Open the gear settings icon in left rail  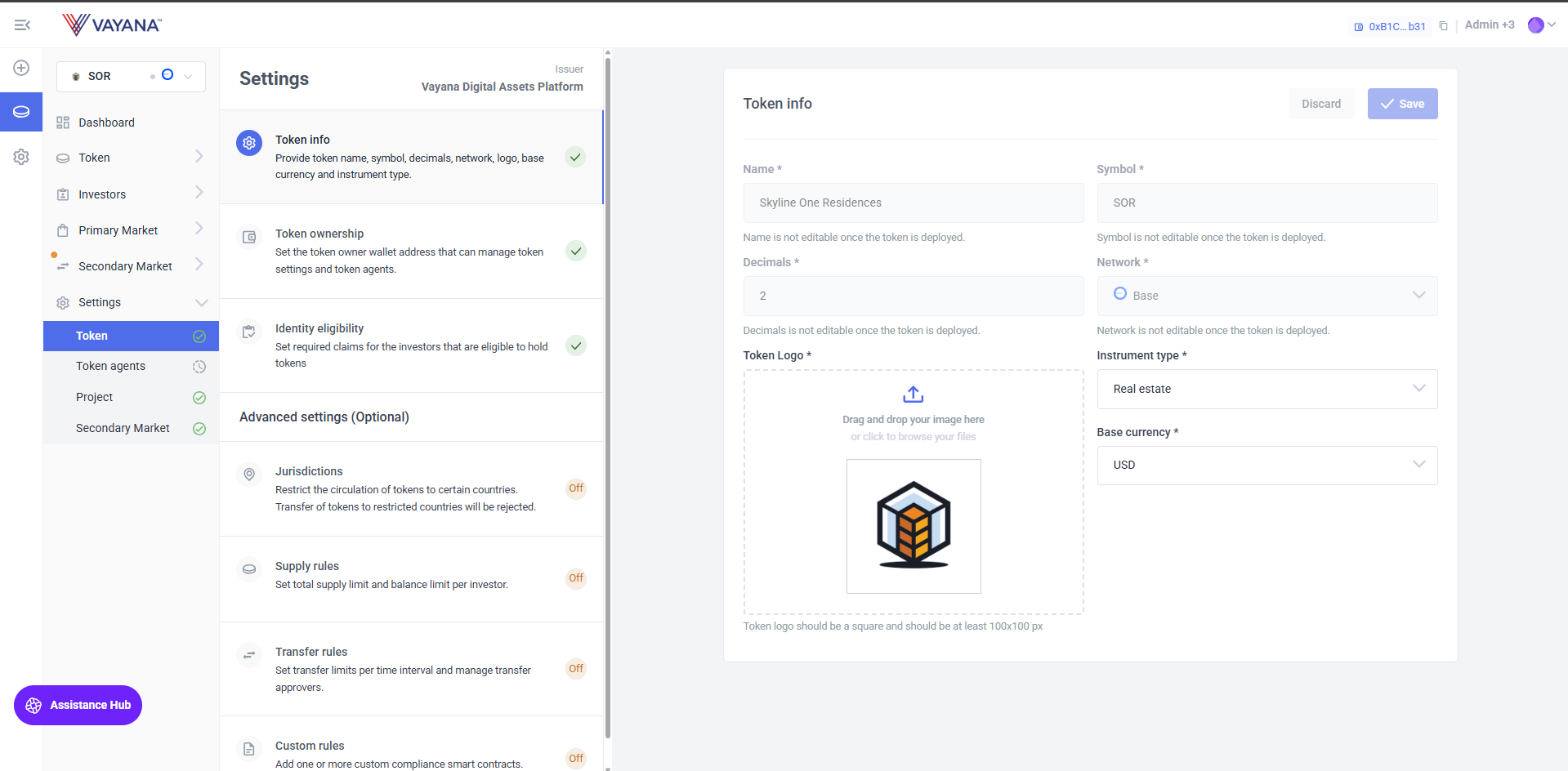(21, 157)
